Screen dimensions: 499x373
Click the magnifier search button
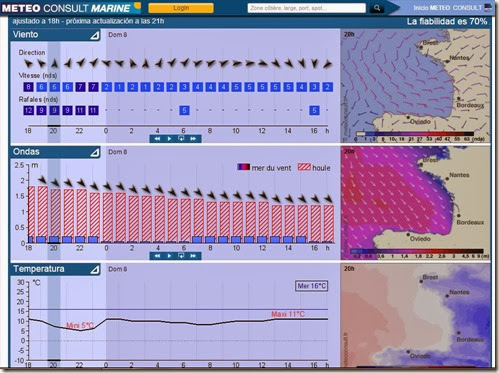coord(377,8)
